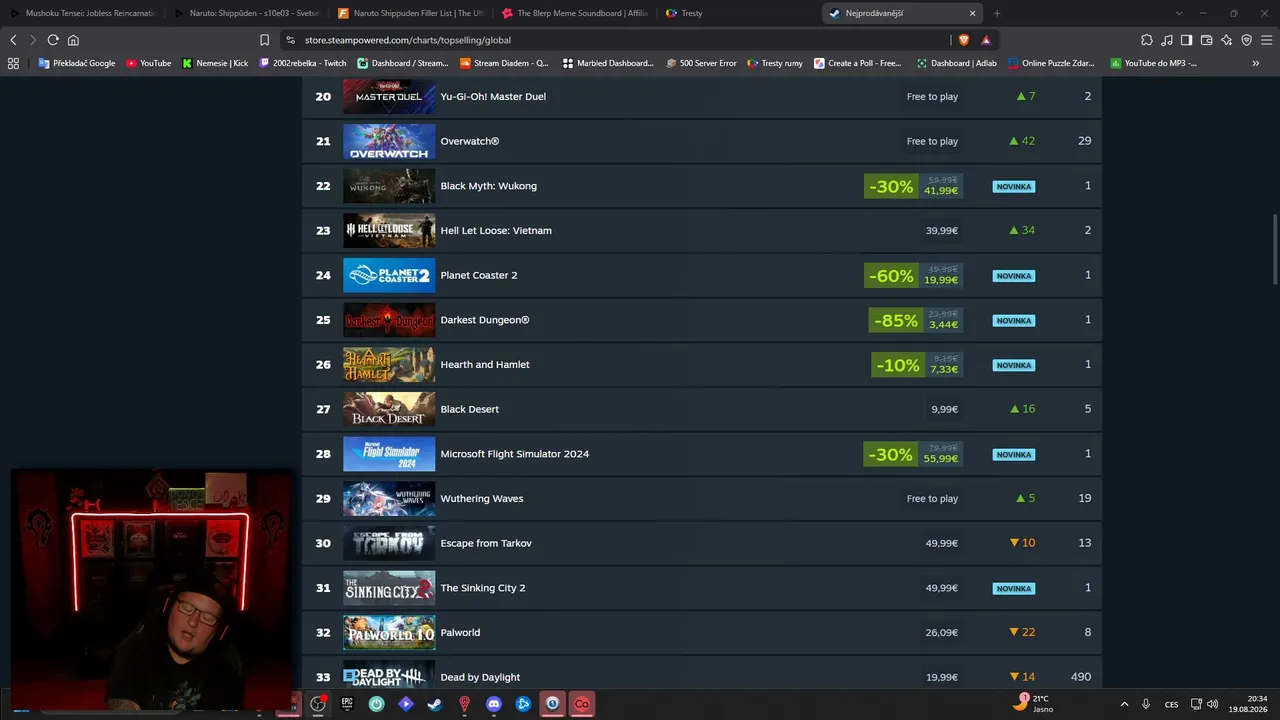
Task: Click Overwatch rank change of 42
Action: tap(1022, 141)
